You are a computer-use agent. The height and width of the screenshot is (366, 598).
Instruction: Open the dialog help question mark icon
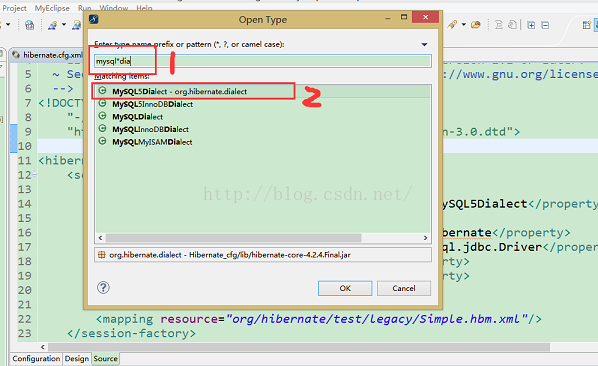[x=103, y=287]
